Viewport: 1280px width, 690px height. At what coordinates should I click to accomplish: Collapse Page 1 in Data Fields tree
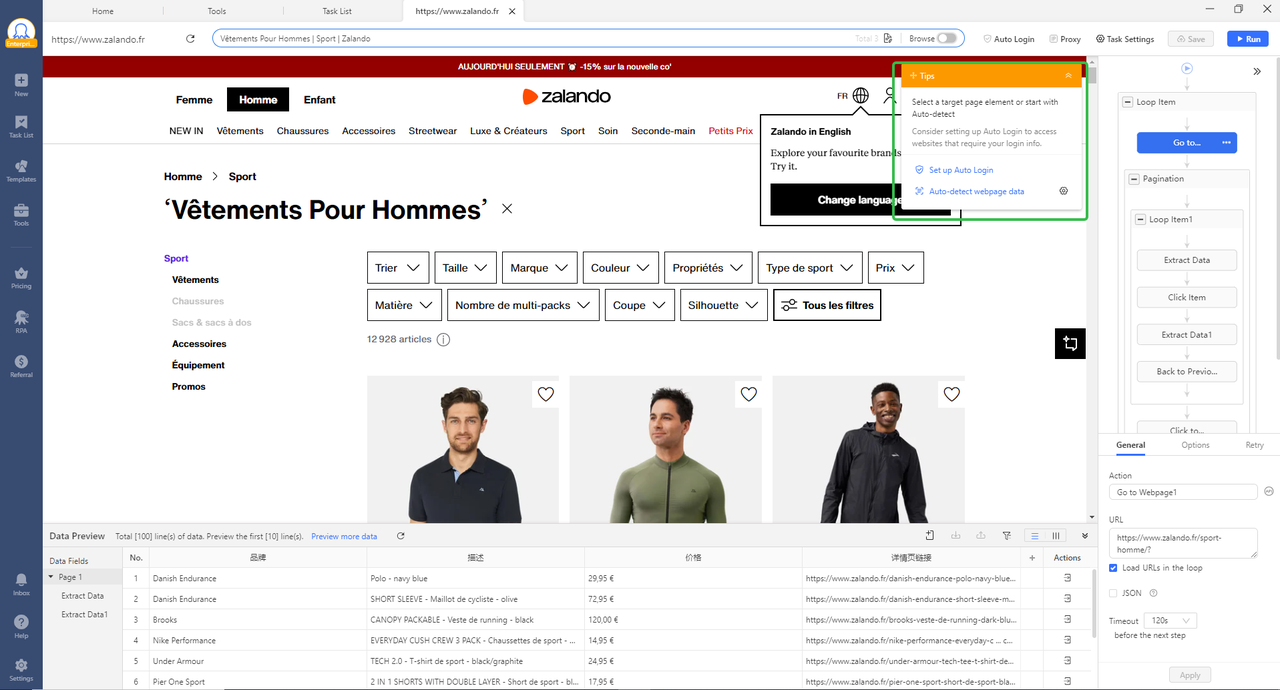51,578
